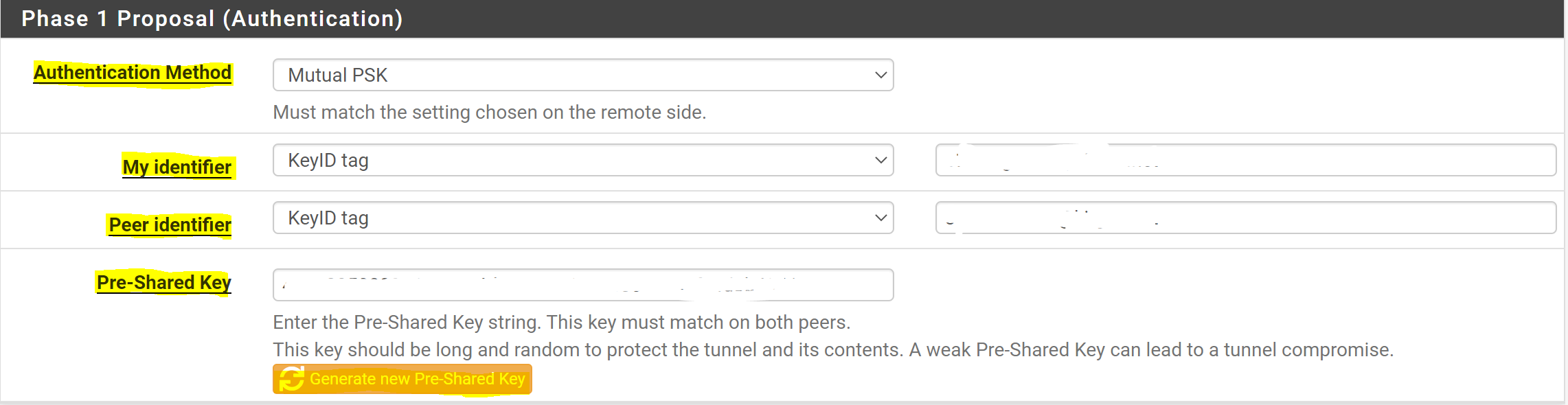Click into the Pre-Shared Key input field

click(582, 285)
